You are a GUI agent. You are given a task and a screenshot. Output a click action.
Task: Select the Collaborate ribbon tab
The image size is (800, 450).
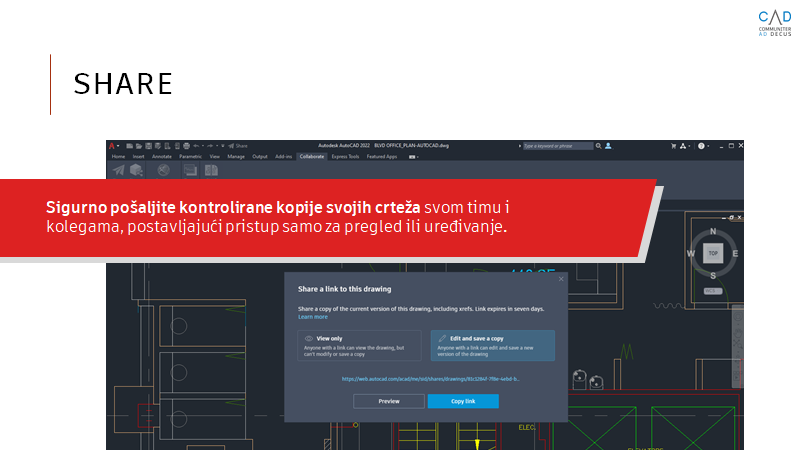[312, 157]
